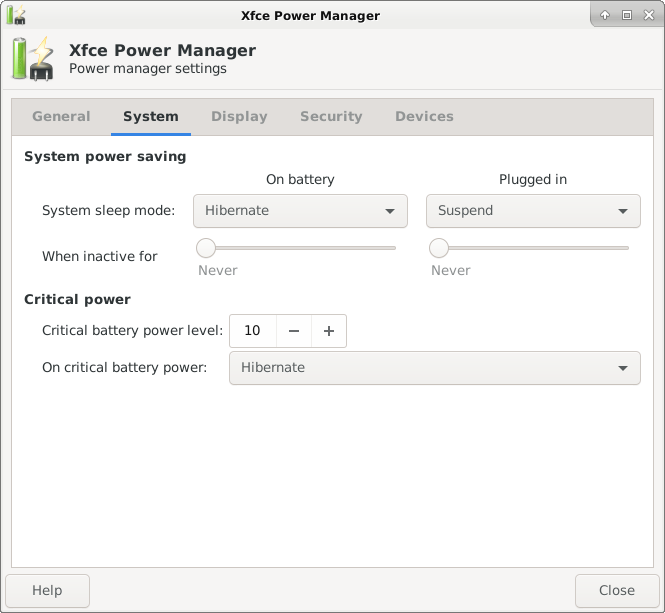Open the Display tab
Viewport: 665px width, 613px height.
click(x=239, y=117)
